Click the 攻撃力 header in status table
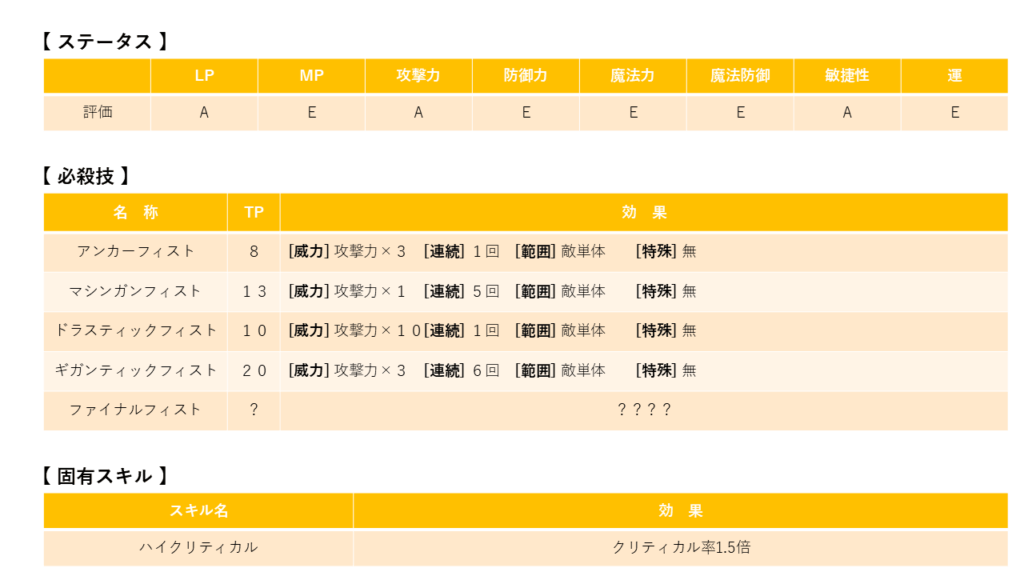Viewport: 1024px width, 576px height. [x=418, y=76]
